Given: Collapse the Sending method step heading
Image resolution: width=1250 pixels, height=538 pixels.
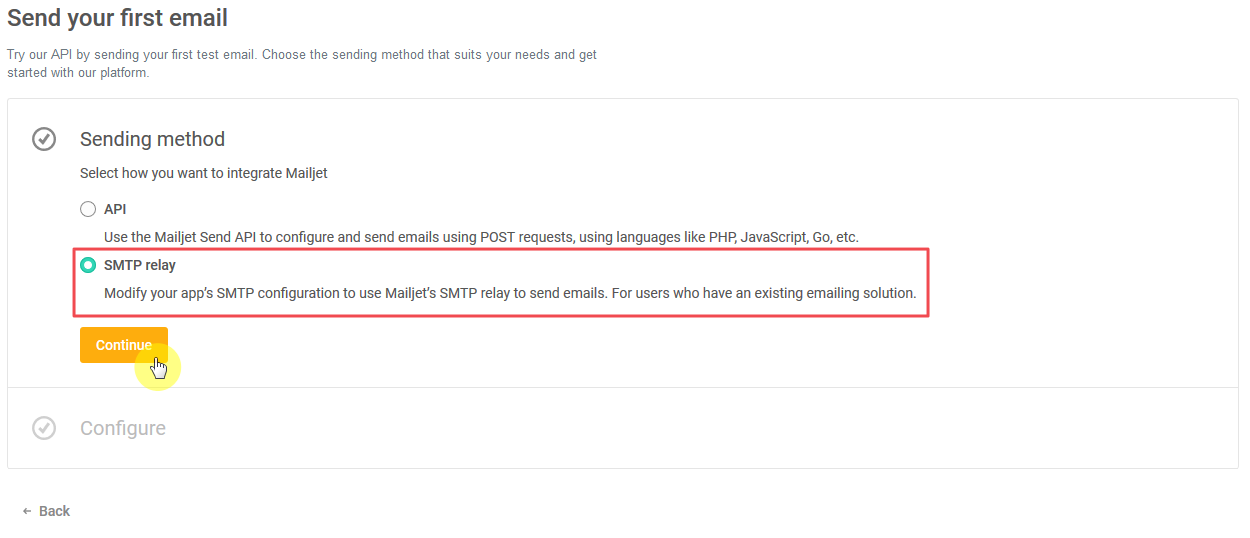Looking at the screenshot, I should (x=152, y=139).
